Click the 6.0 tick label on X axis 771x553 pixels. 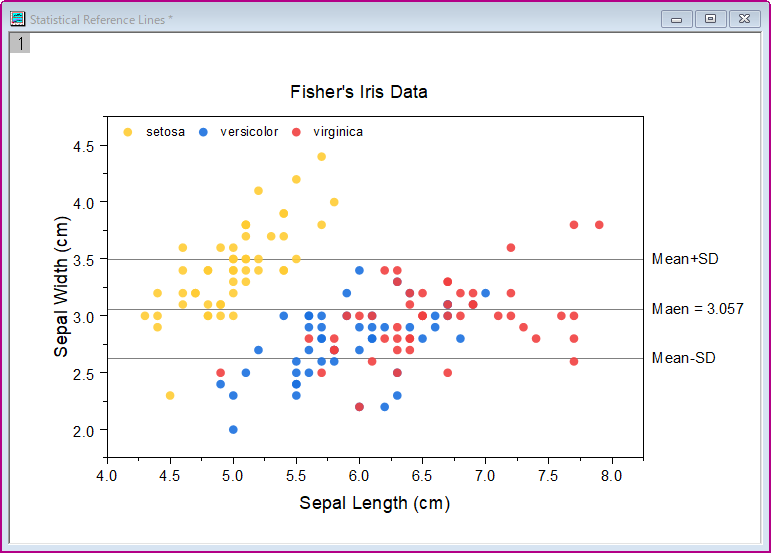tap(359, 476)
